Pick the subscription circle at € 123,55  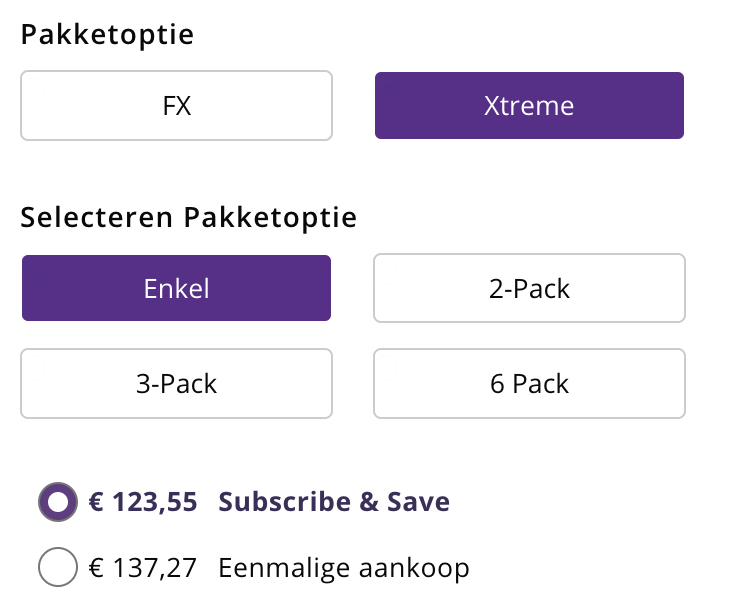[x=58, y=502]
